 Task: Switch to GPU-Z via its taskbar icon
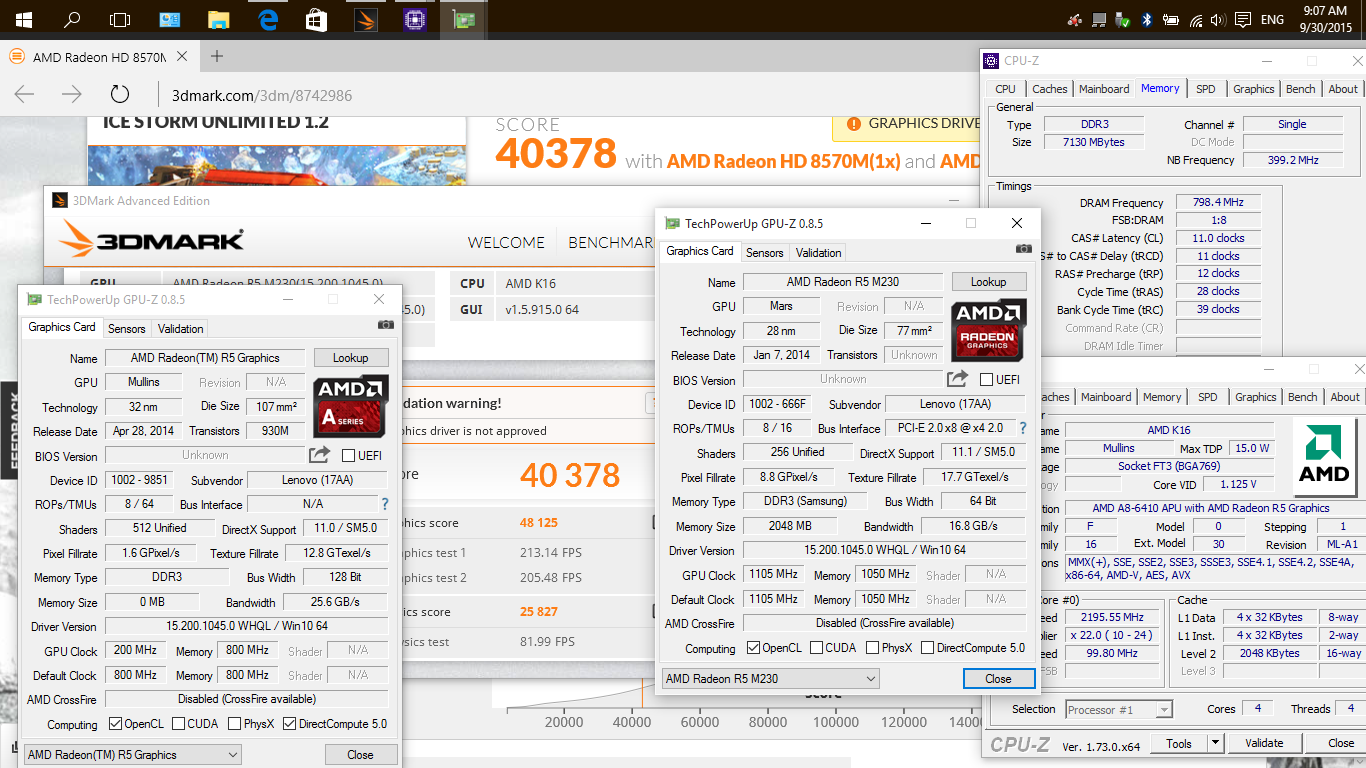465,19
